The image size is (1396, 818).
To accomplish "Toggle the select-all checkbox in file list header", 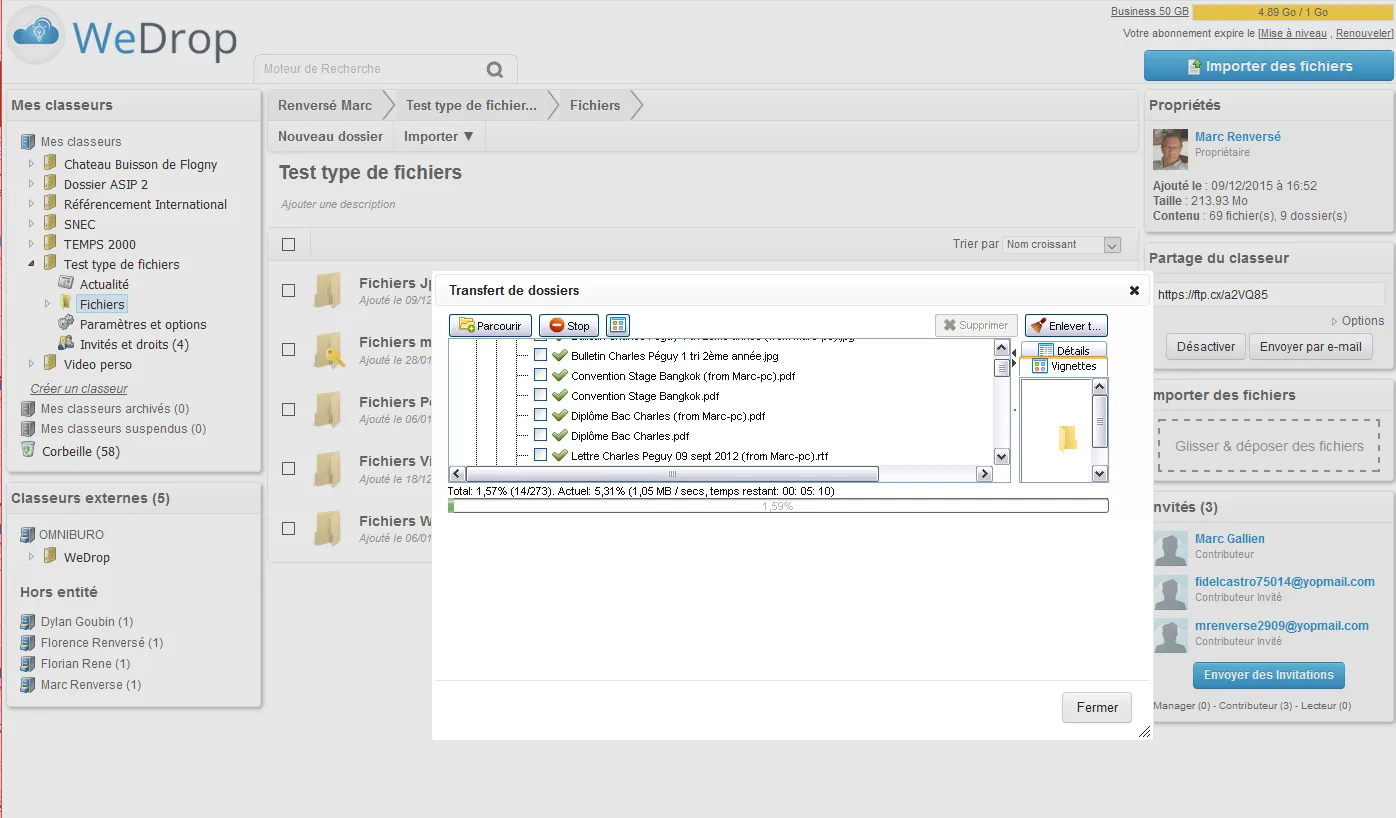I will [x=289, y=244].
